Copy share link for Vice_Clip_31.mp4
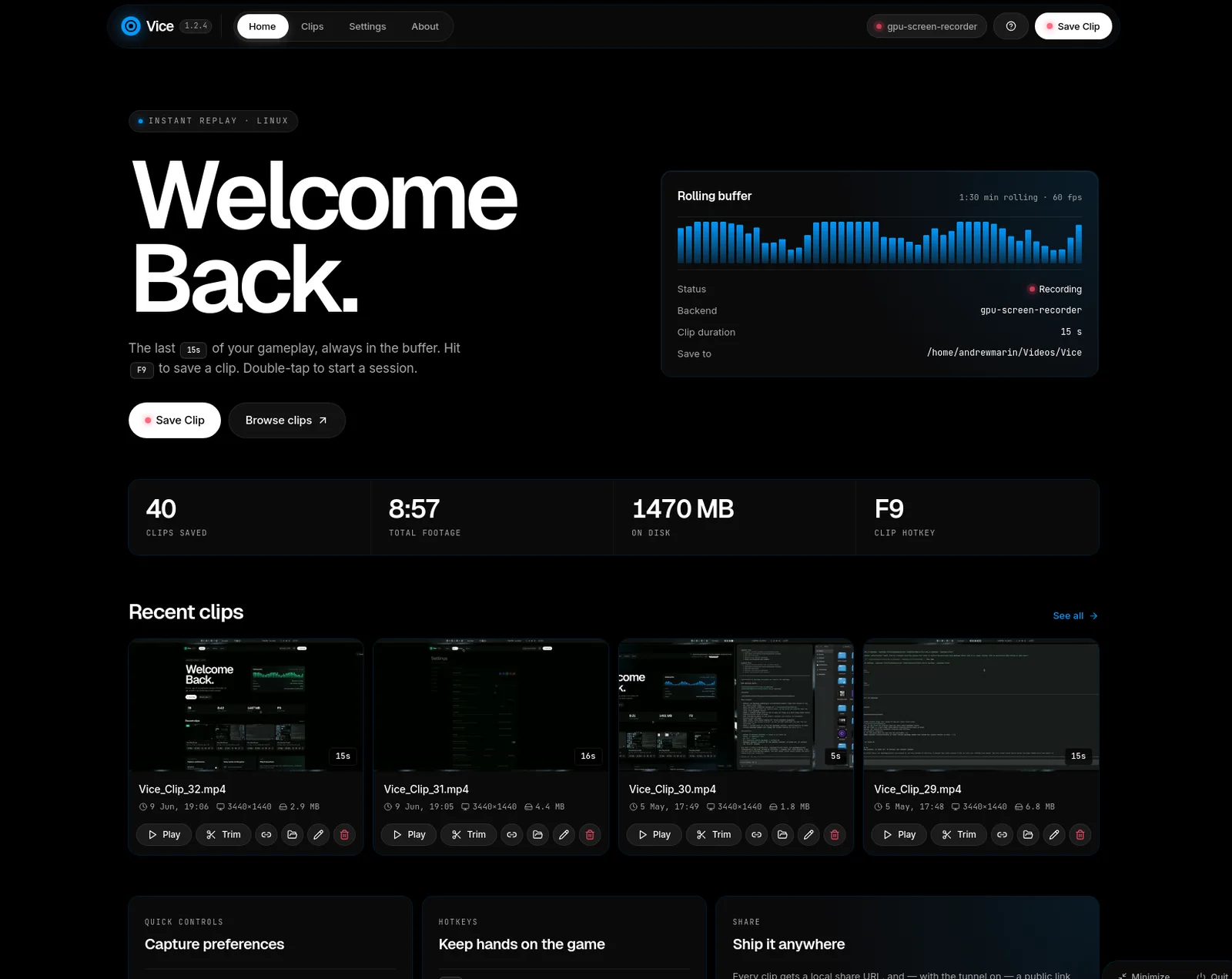 [511, 834]
